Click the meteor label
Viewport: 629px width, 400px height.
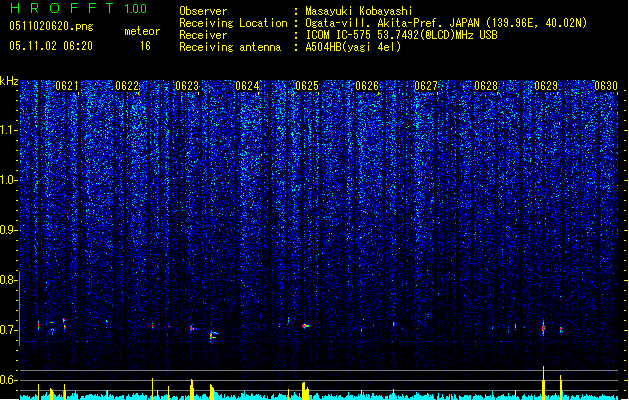tap(142, 31)
